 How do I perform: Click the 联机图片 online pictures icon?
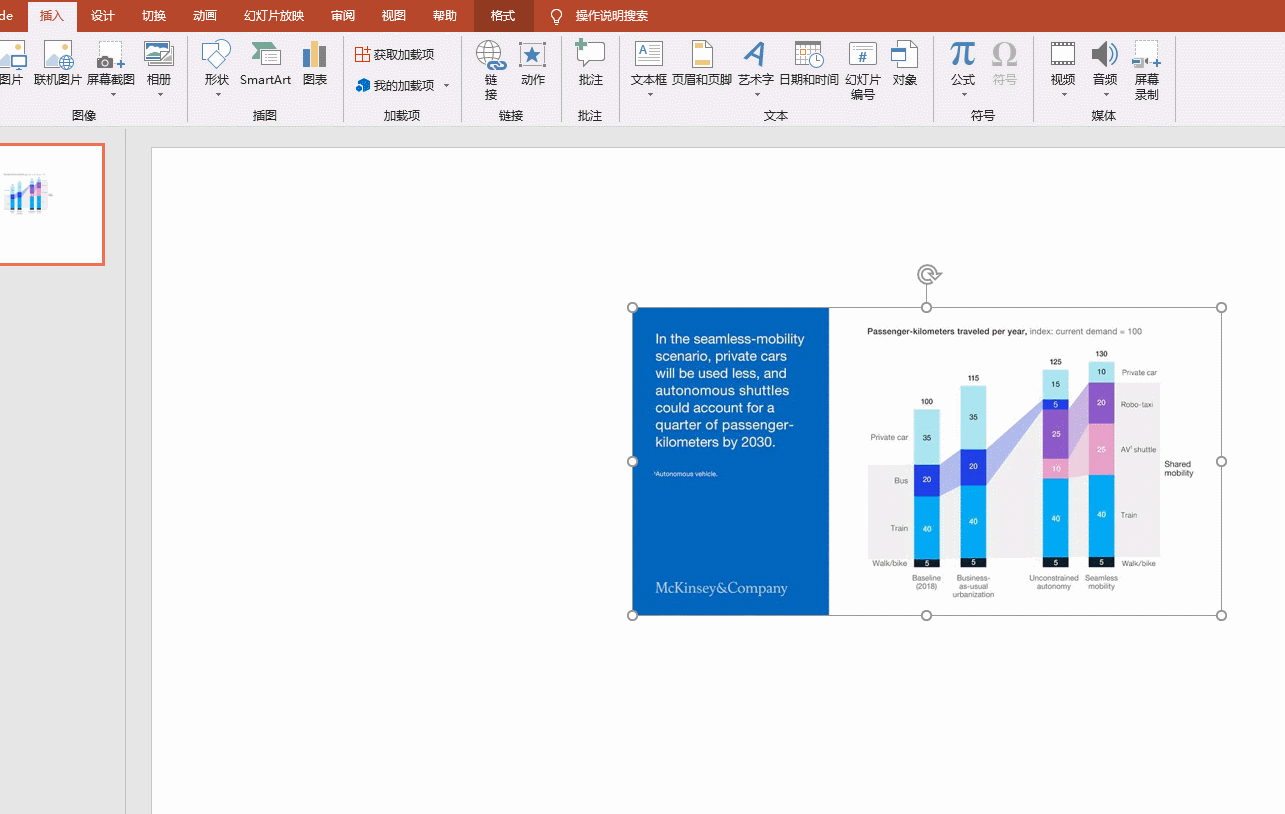(58, 64)
